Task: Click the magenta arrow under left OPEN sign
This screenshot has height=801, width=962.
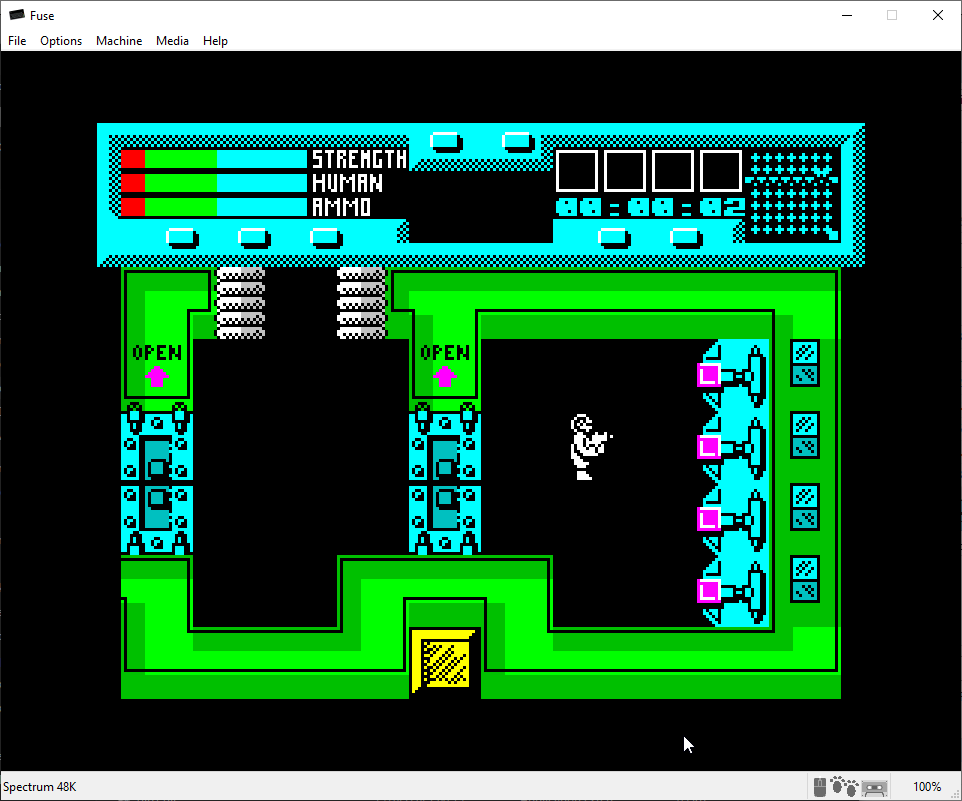Action: (157, 376)
